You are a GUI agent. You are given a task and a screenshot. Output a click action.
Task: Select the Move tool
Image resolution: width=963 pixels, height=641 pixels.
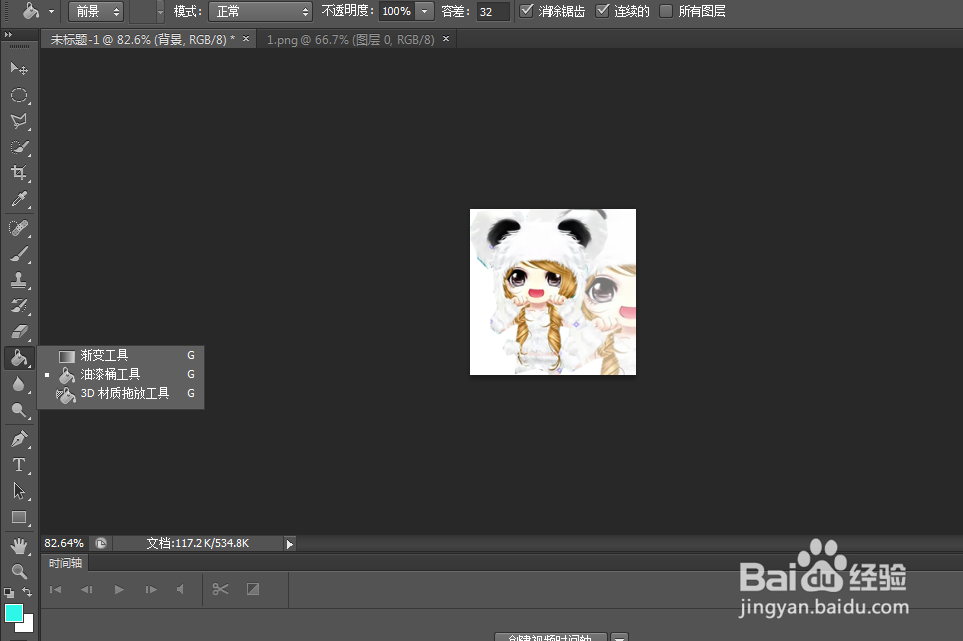[x=19, y=68]
